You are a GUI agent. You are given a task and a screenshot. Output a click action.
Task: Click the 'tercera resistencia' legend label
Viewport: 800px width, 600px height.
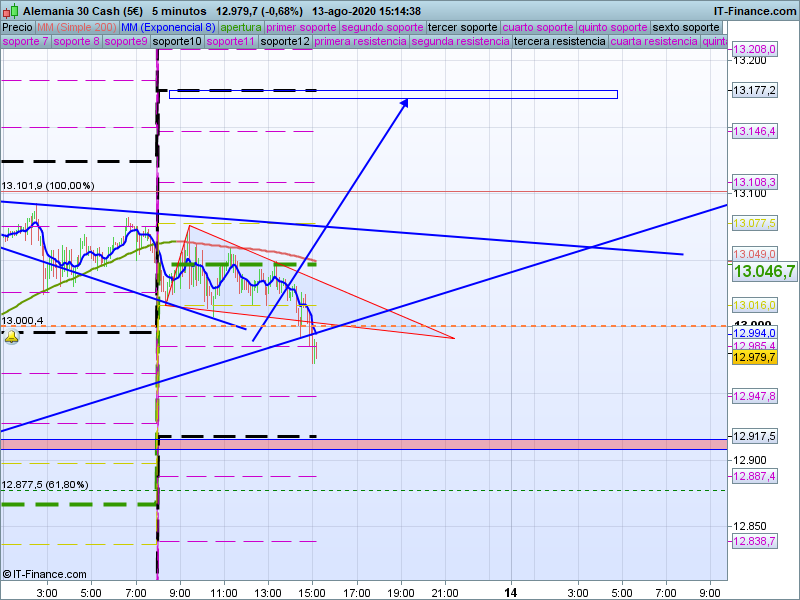559,42
